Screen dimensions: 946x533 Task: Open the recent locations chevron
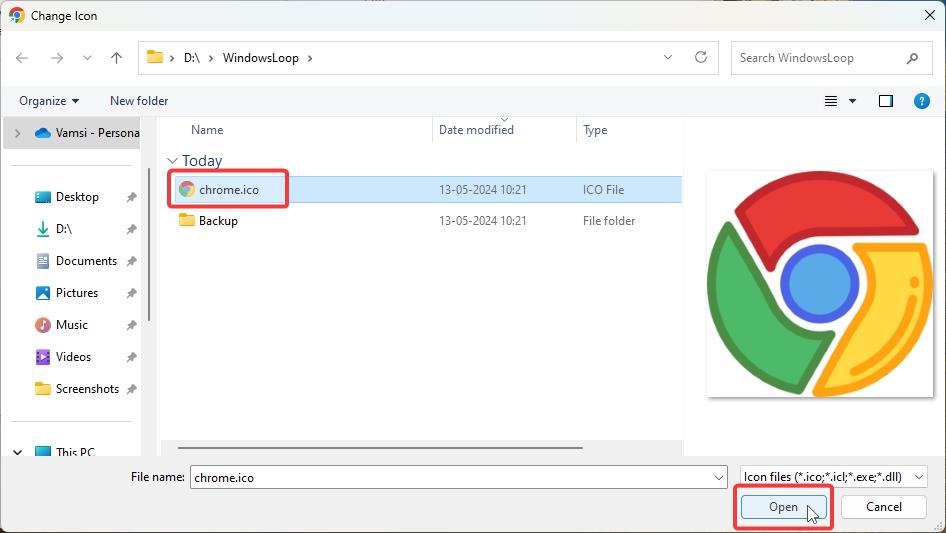click(x=87, y=58)
